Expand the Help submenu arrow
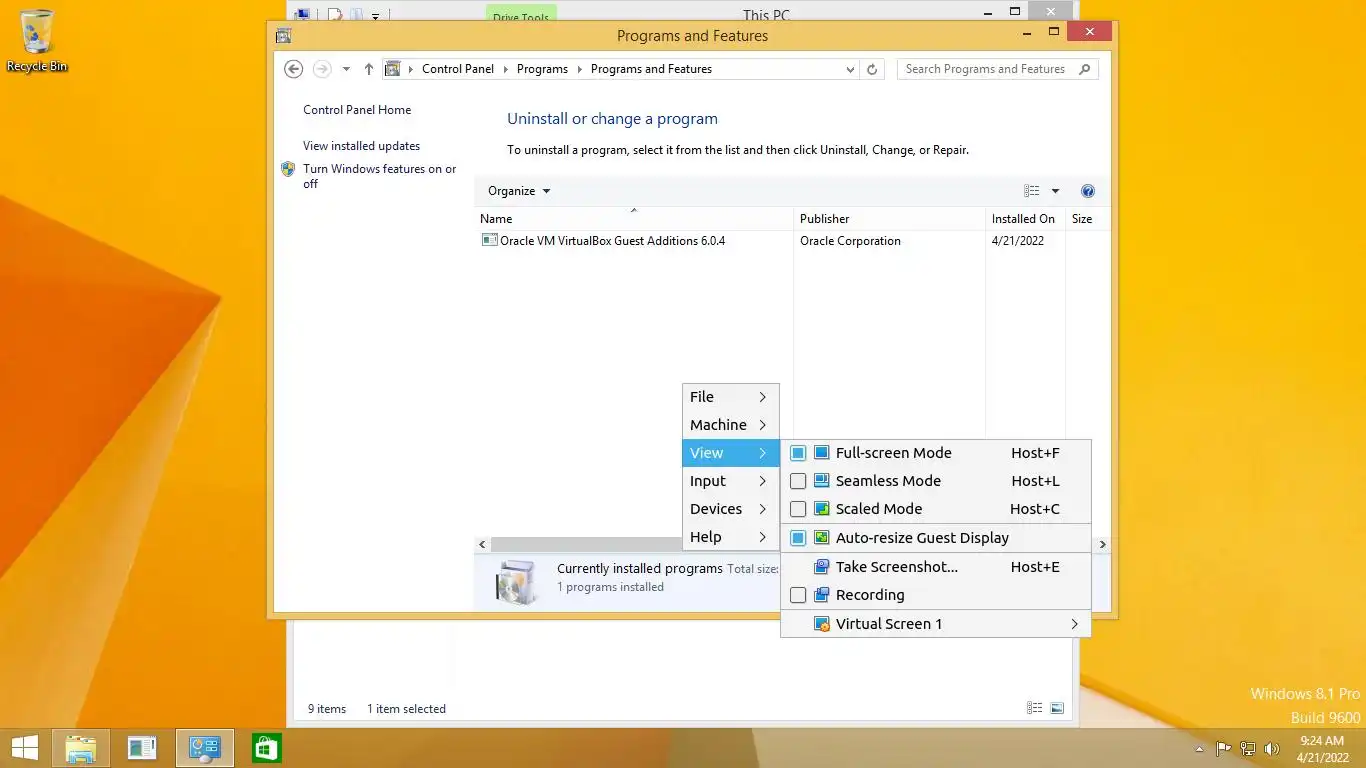Image resolution: width=1366 pixels, height=768 pixels. pyautogui.click(x=762, y=537)
